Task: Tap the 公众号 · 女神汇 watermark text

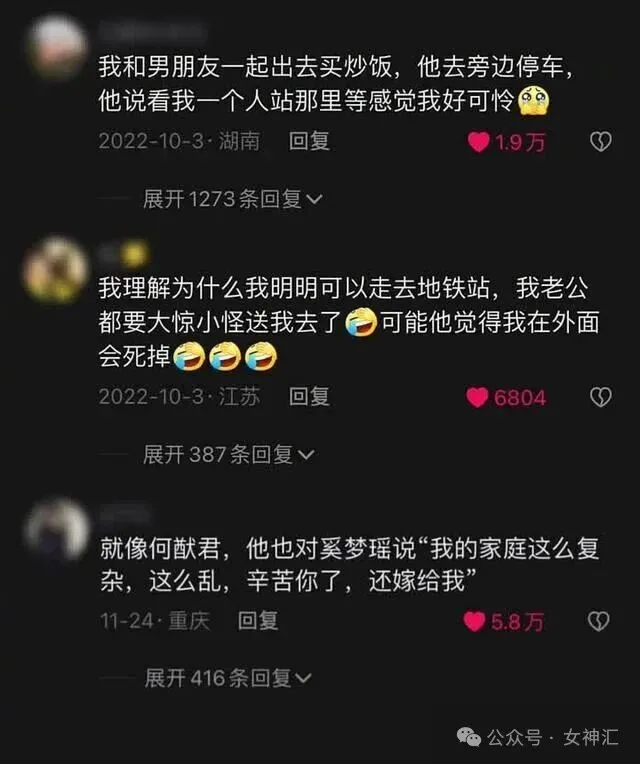Action: (x=553, y=737)
